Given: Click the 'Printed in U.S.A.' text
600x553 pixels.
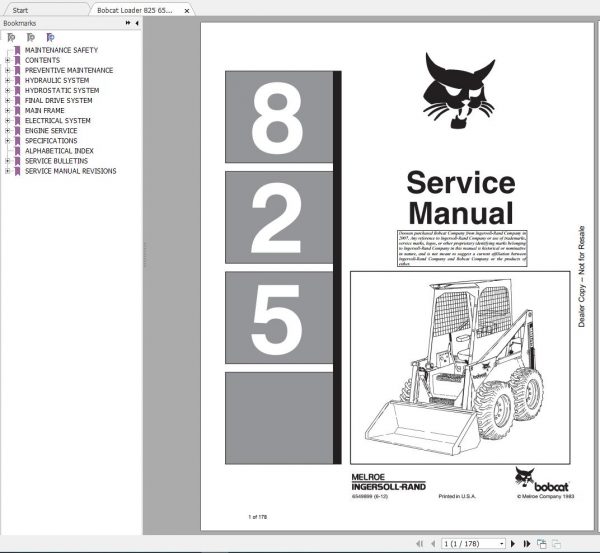Looking at the screenshot, I should [457, 496].
